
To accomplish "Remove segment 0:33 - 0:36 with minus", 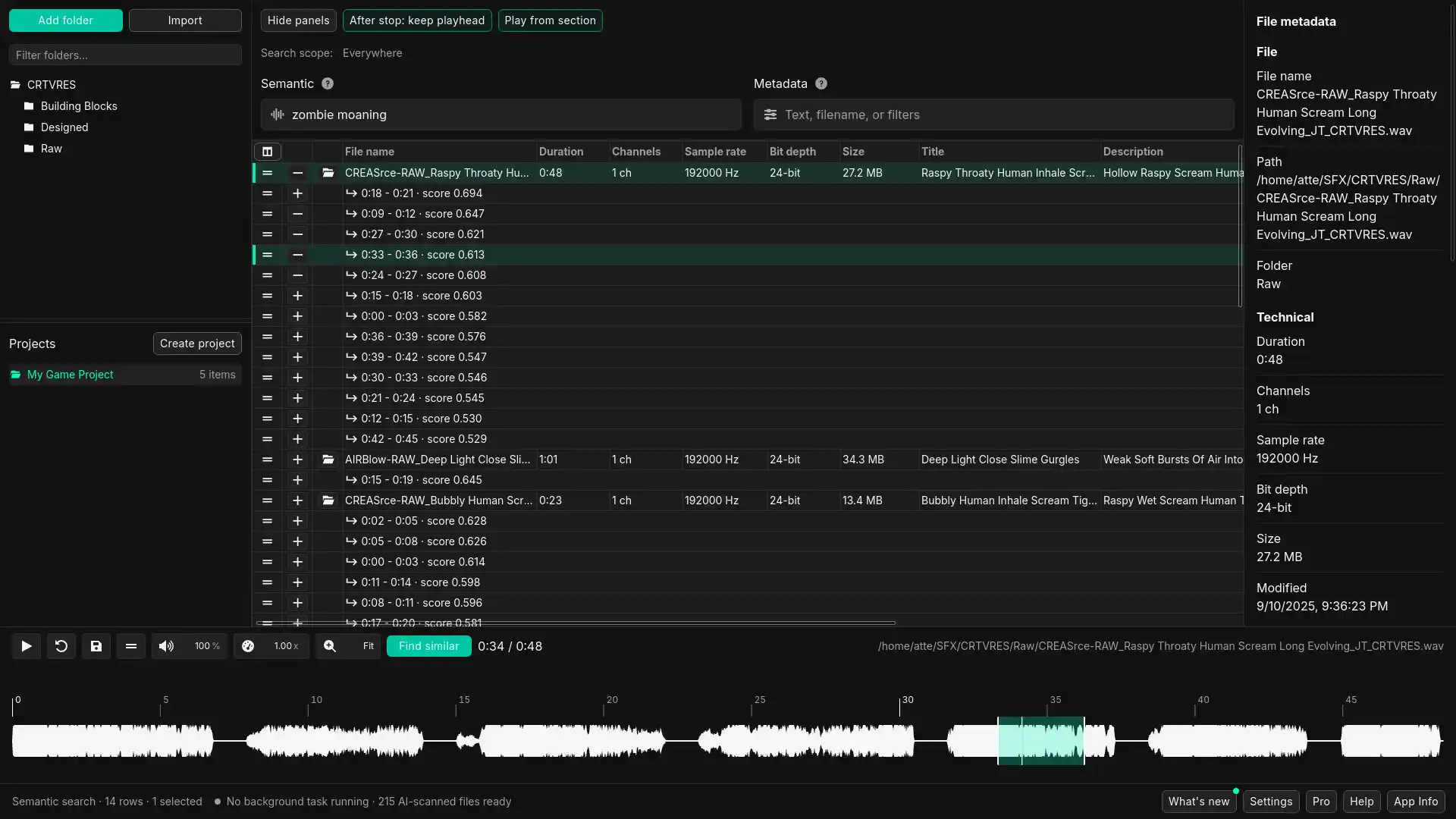I will pos(298,255).
